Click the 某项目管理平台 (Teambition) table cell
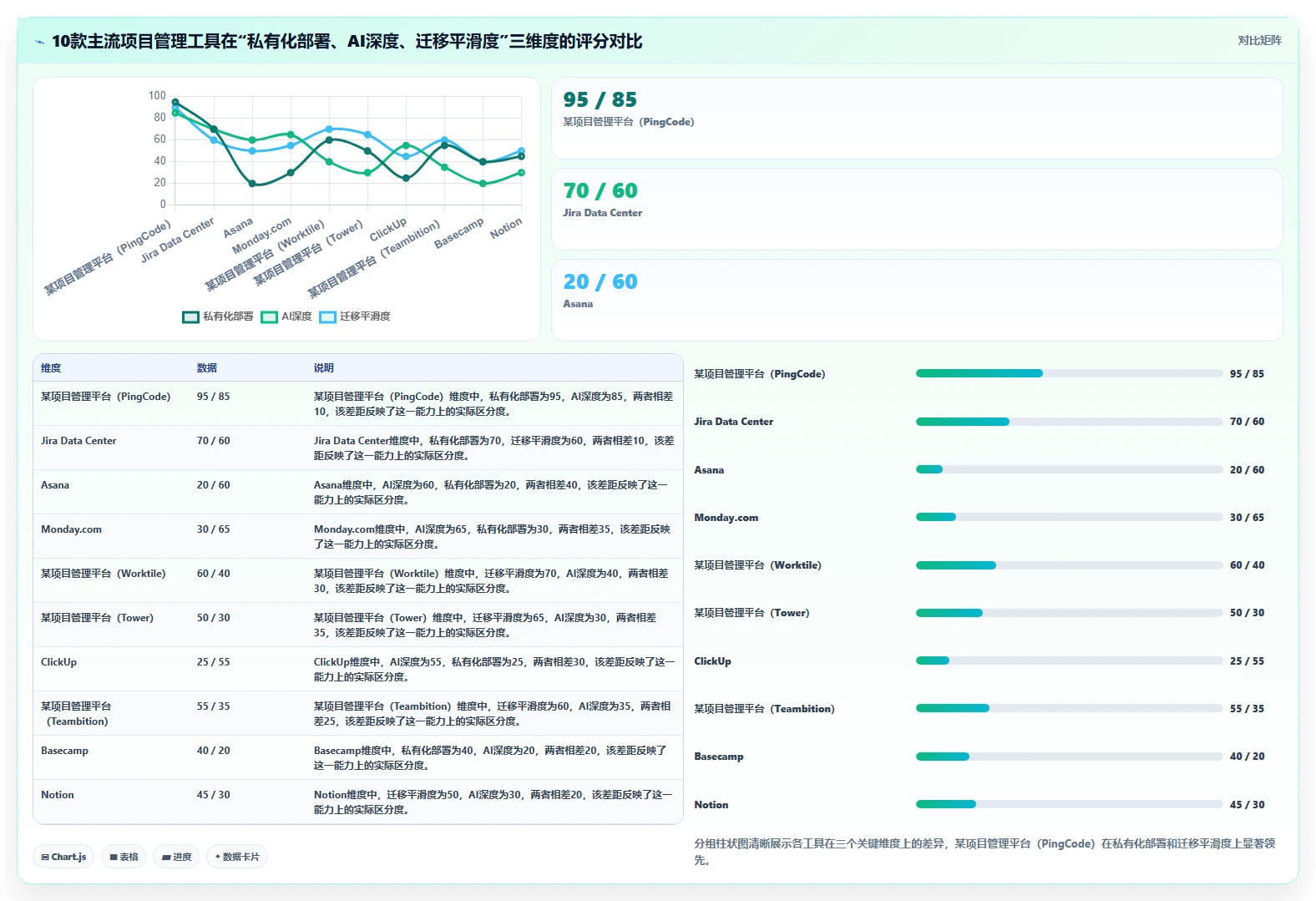 76,714
